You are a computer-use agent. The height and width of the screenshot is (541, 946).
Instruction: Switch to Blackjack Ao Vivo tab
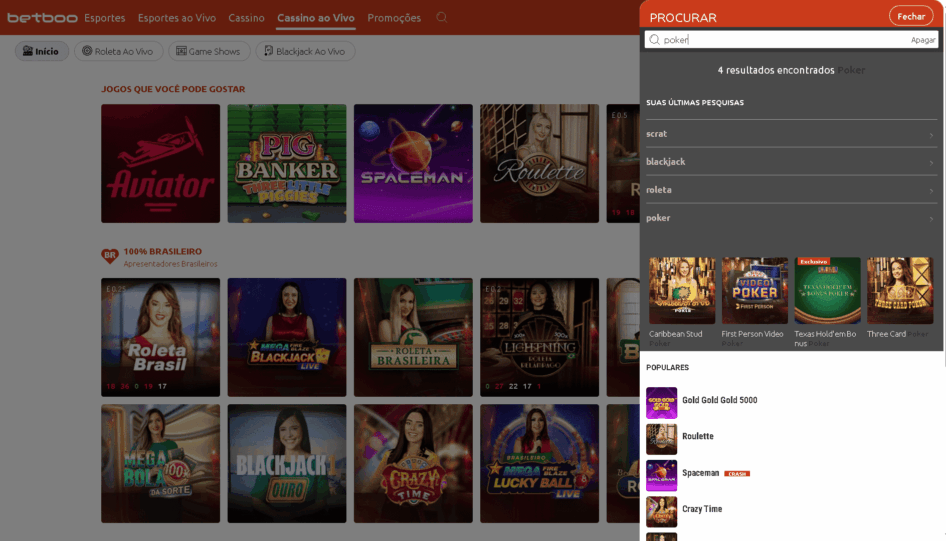point(305,51)
